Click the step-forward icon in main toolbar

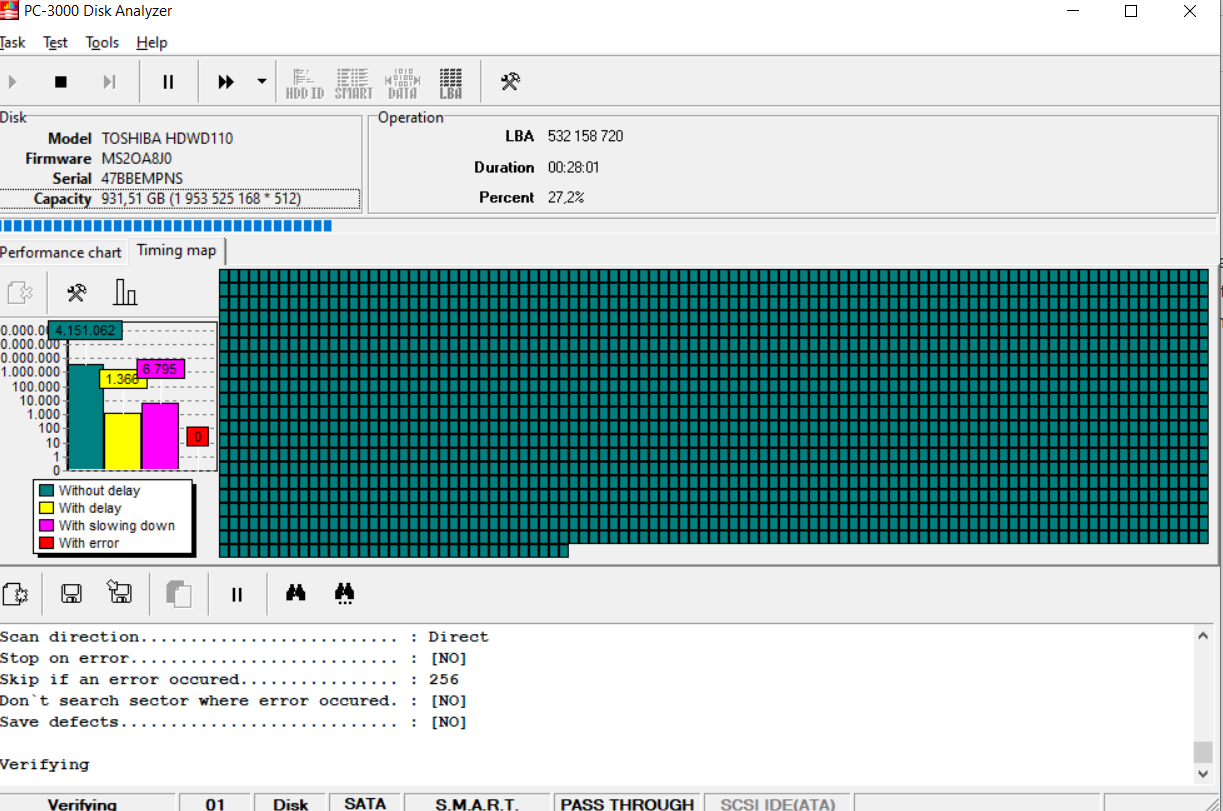[x=110, y=82]
